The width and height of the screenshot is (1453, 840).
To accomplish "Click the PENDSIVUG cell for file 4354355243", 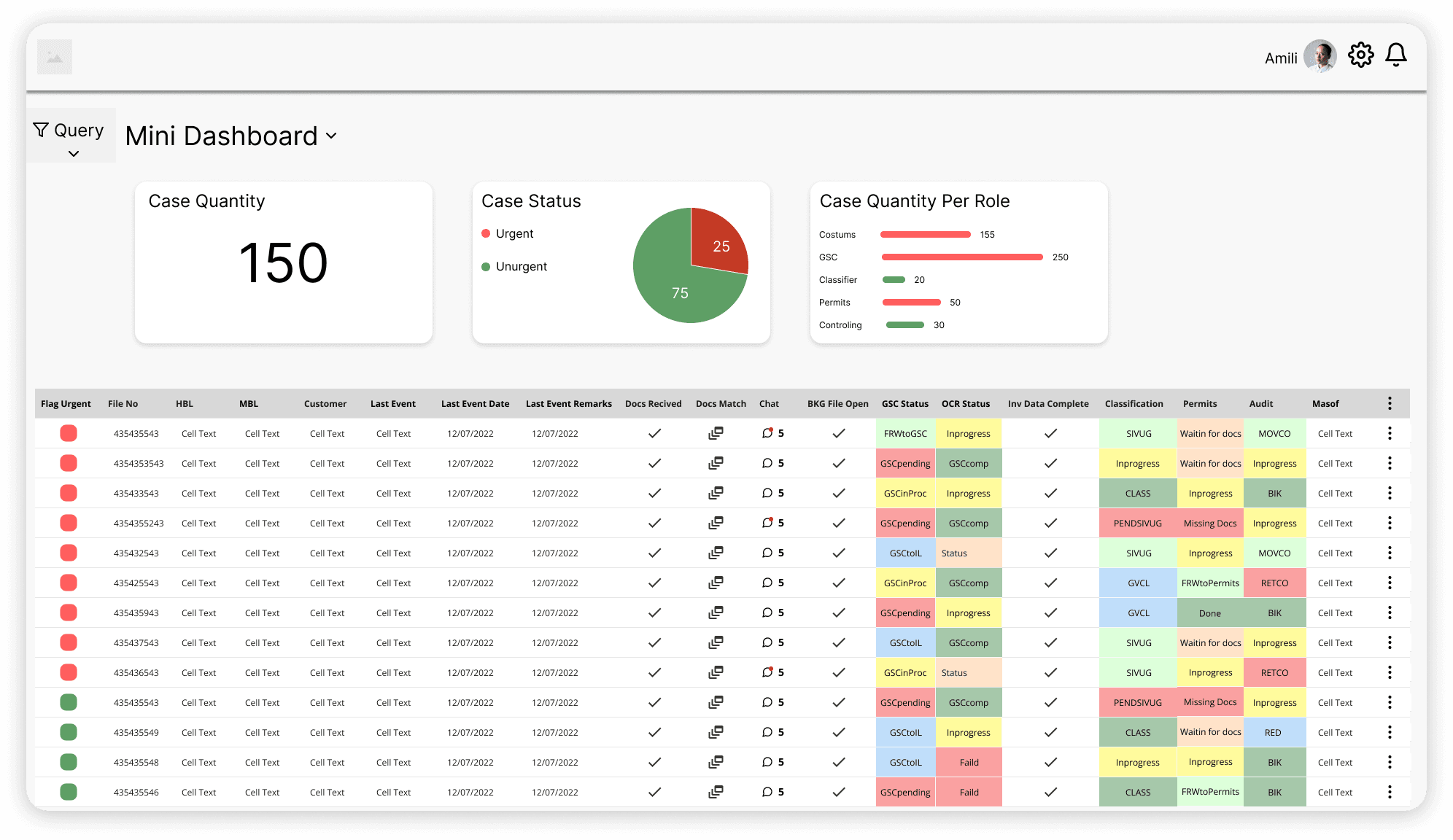I will click(x=1137, y=523).
